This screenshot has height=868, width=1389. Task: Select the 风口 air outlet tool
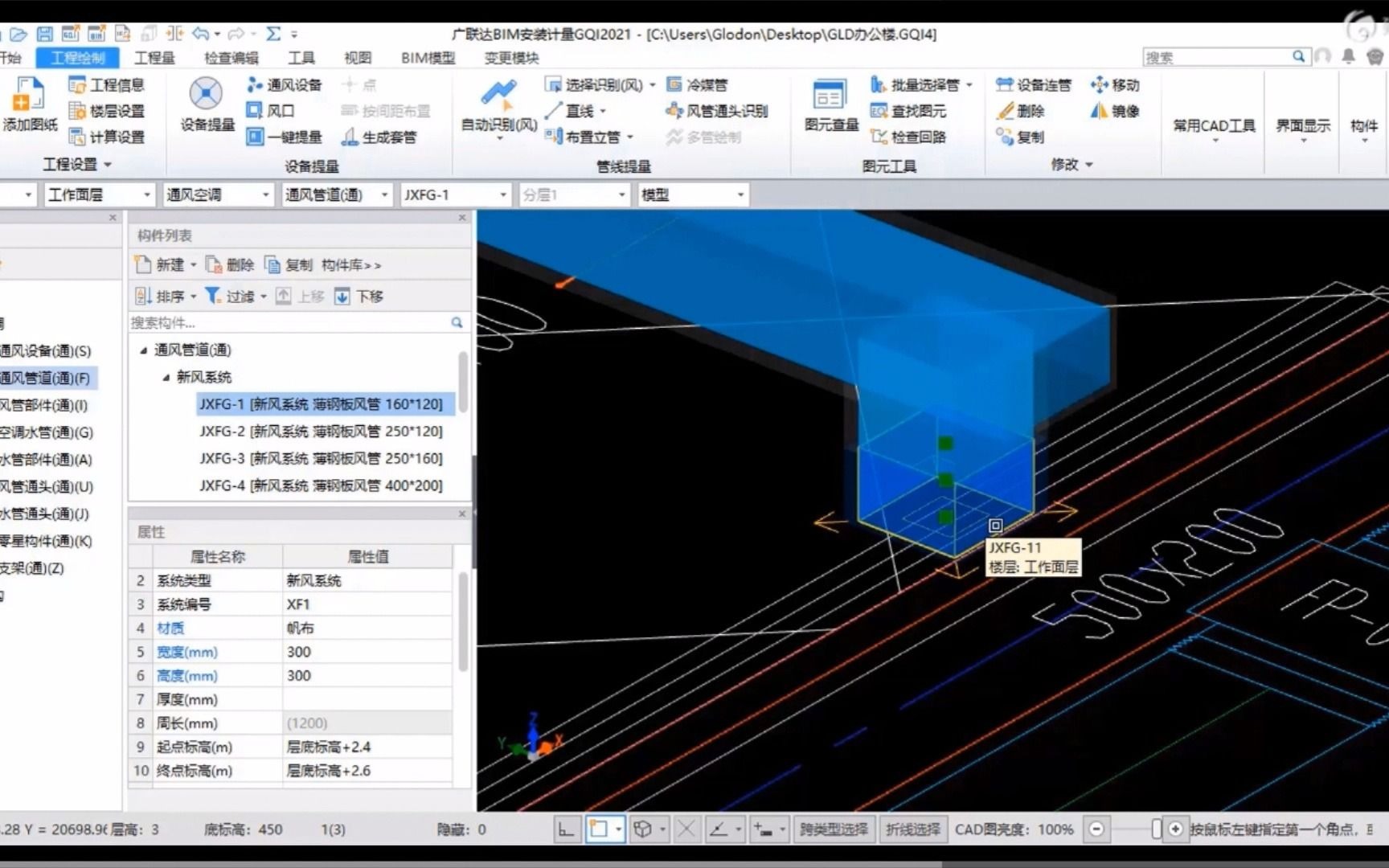[270, 111]
